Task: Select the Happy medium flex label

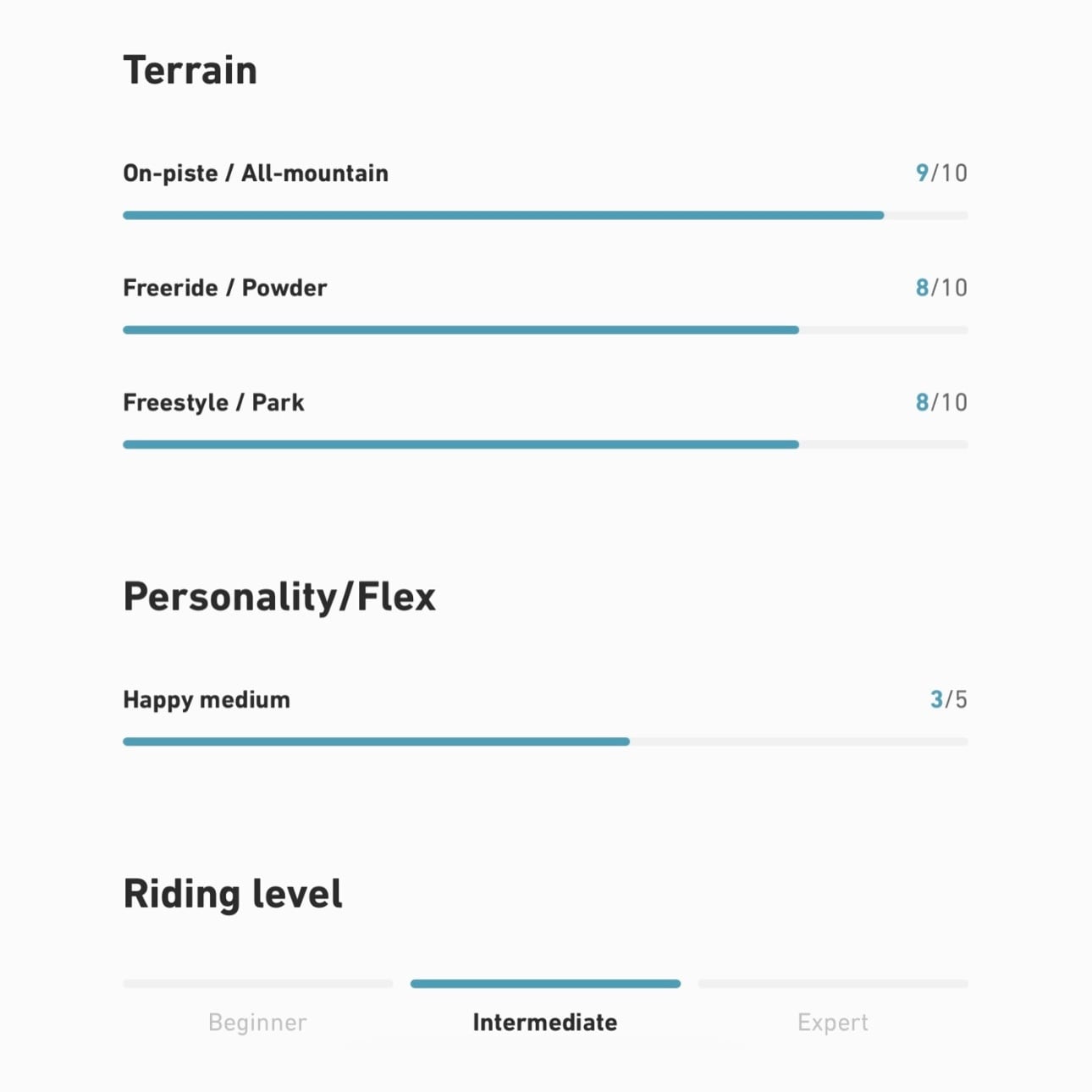Action: click(207, 700)
